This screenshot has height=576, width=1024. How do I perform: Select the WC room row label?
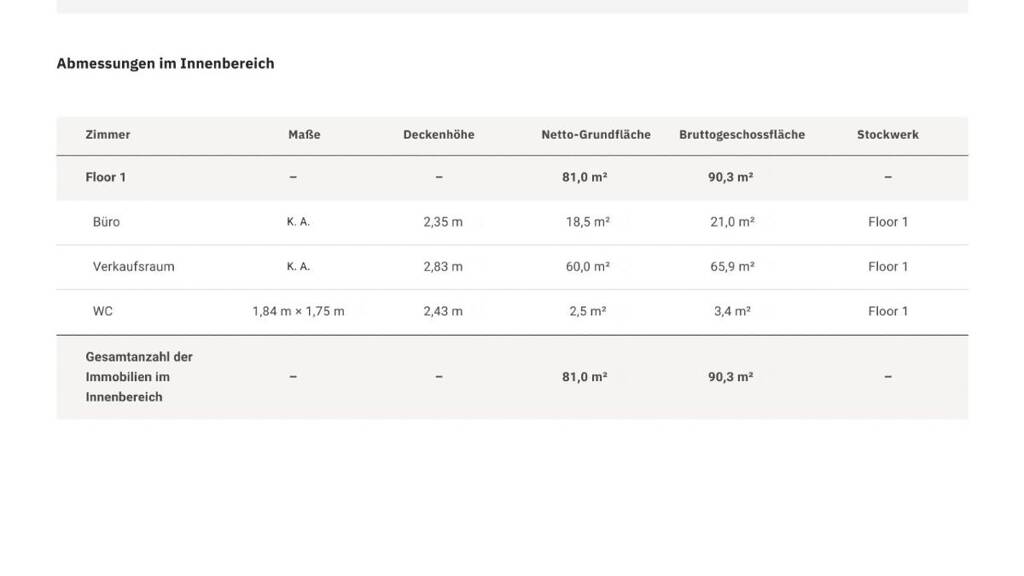click(x=103, y=311)
